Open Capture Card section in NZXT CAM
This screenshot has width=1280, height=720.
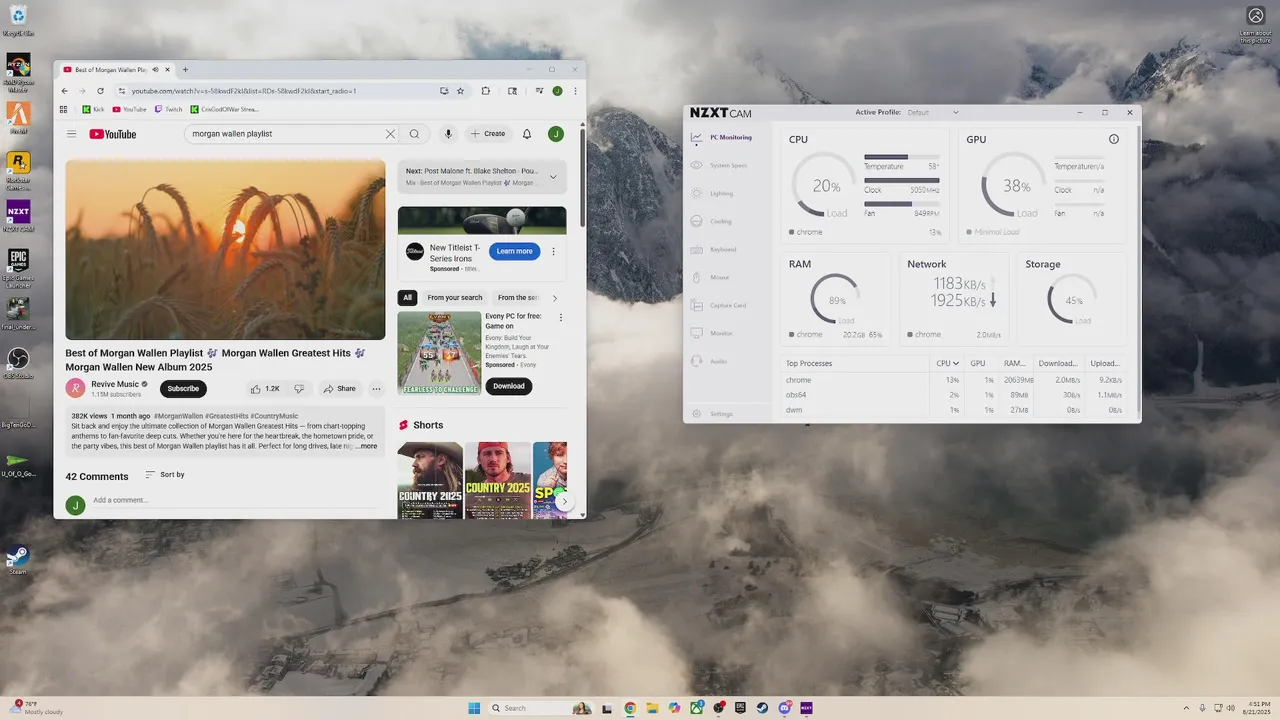tap(718, 305)
